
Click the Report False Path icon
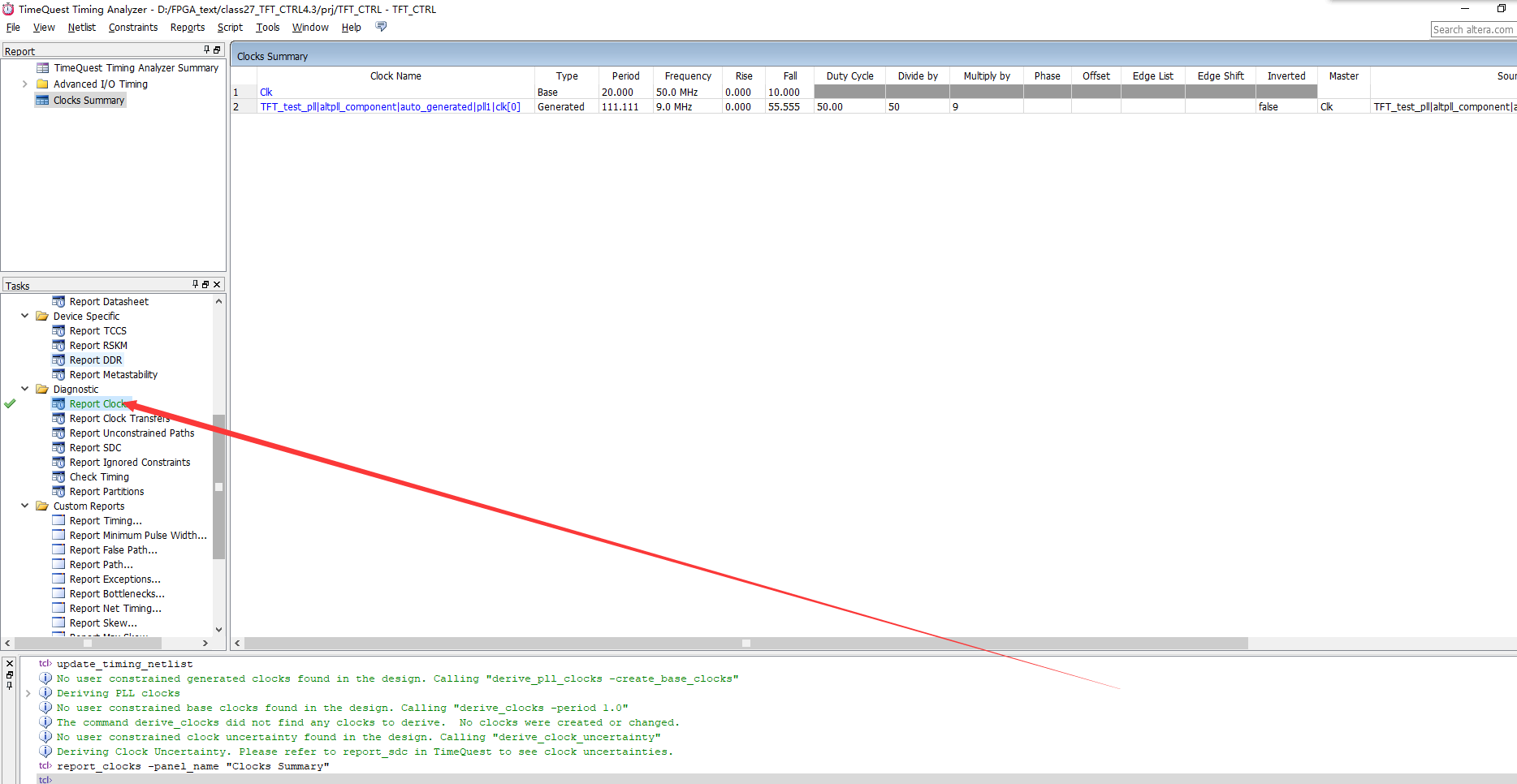[x=58, y=550]
